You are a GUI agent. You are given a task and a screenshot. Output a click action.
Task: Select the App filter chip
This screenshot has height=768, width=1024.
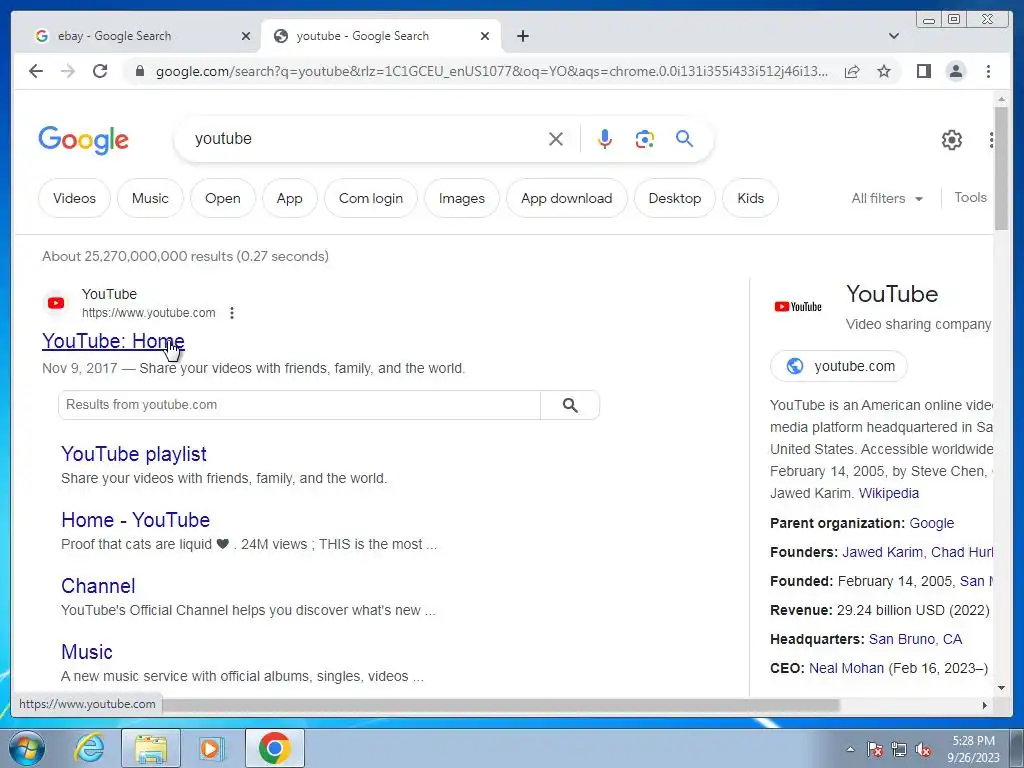click(289, 198)
